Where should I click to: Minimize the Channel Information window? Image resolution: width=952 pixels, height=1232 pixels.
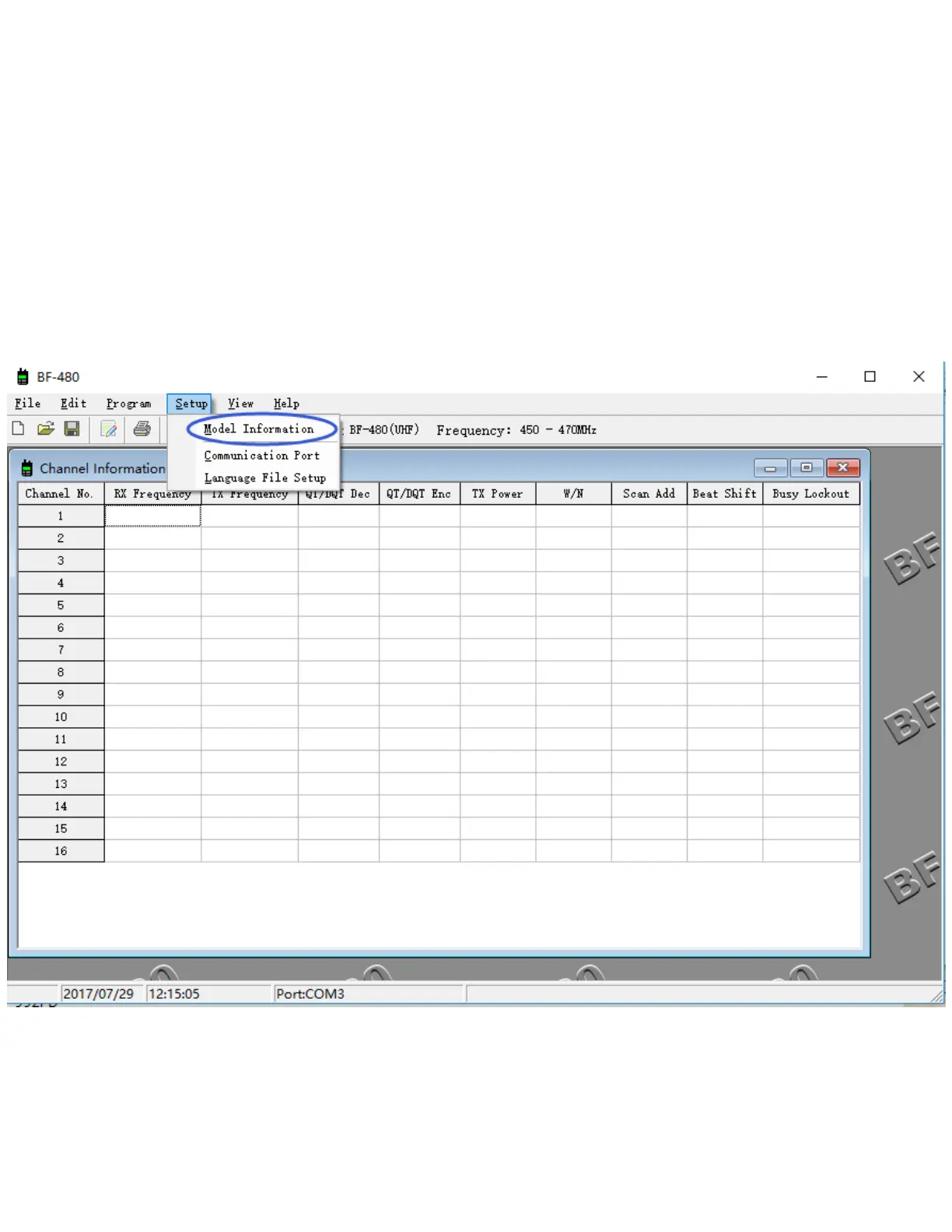coord(770,467)
